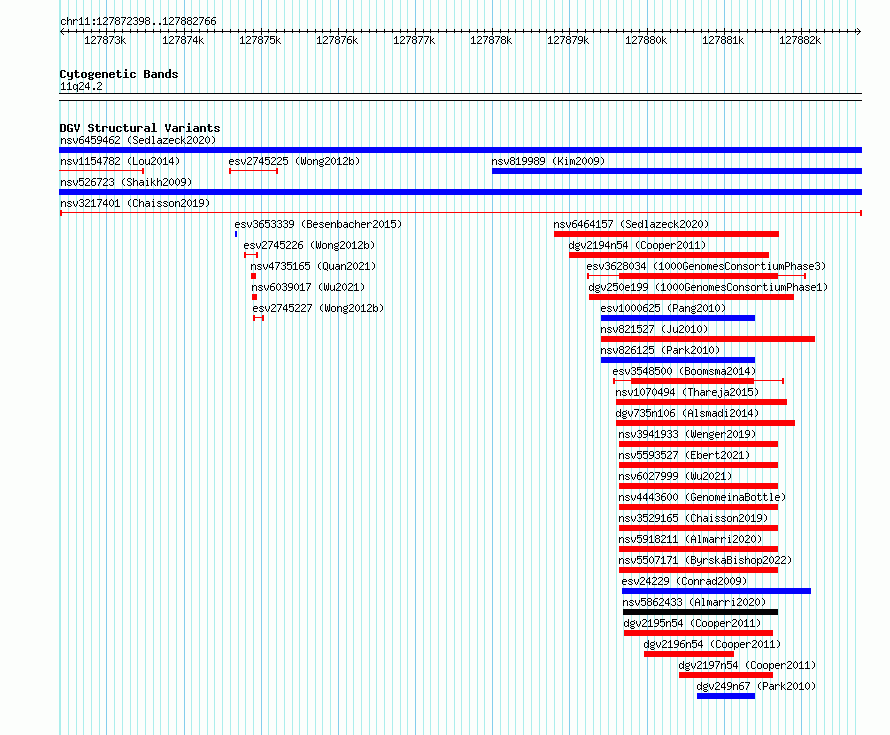Click the red bar under nsv821527 (Ju2010)
Viewport: 890px width, 735px height.
708,339
